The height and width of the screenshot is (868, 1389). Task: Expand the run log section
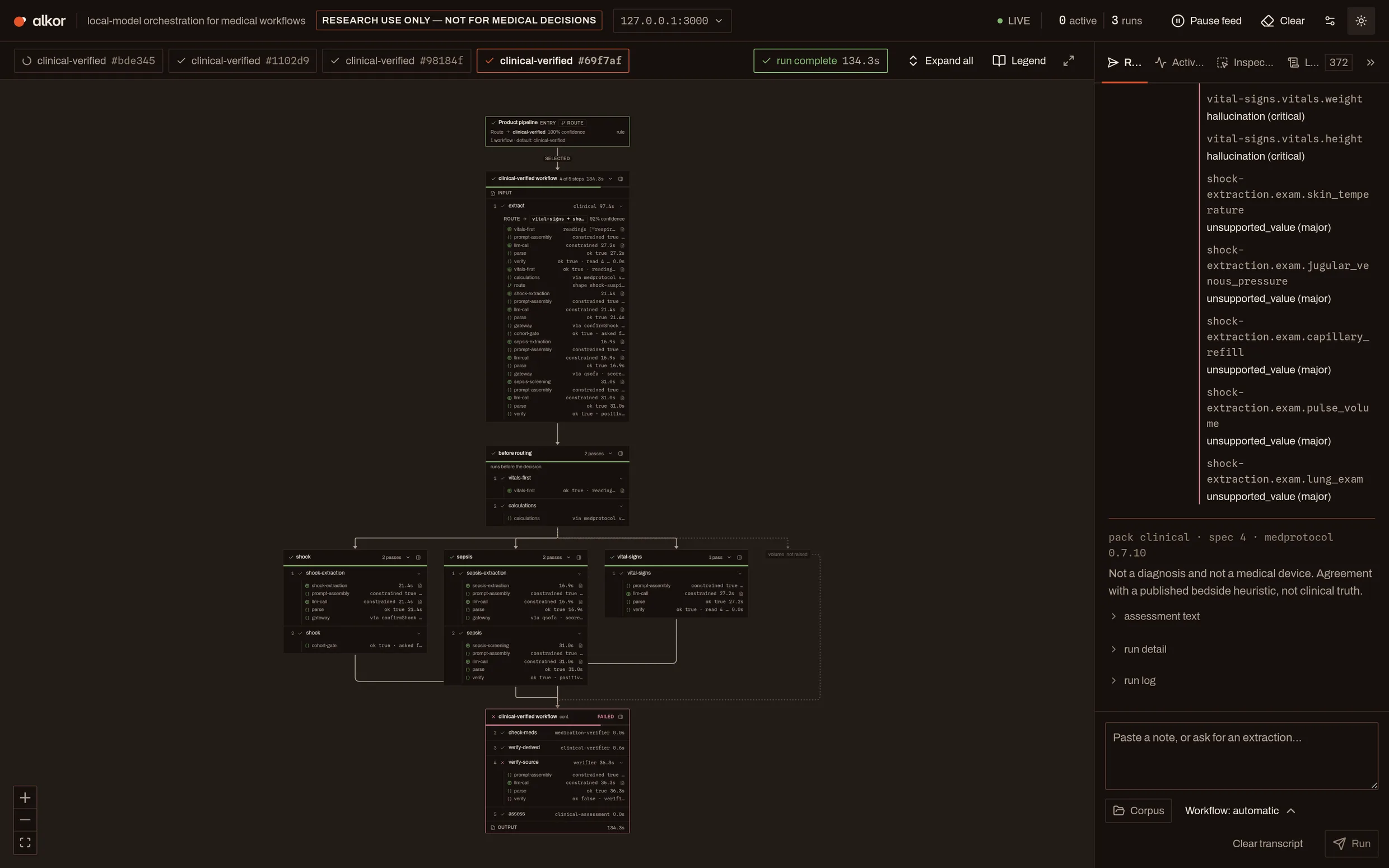coord(1133,680)
